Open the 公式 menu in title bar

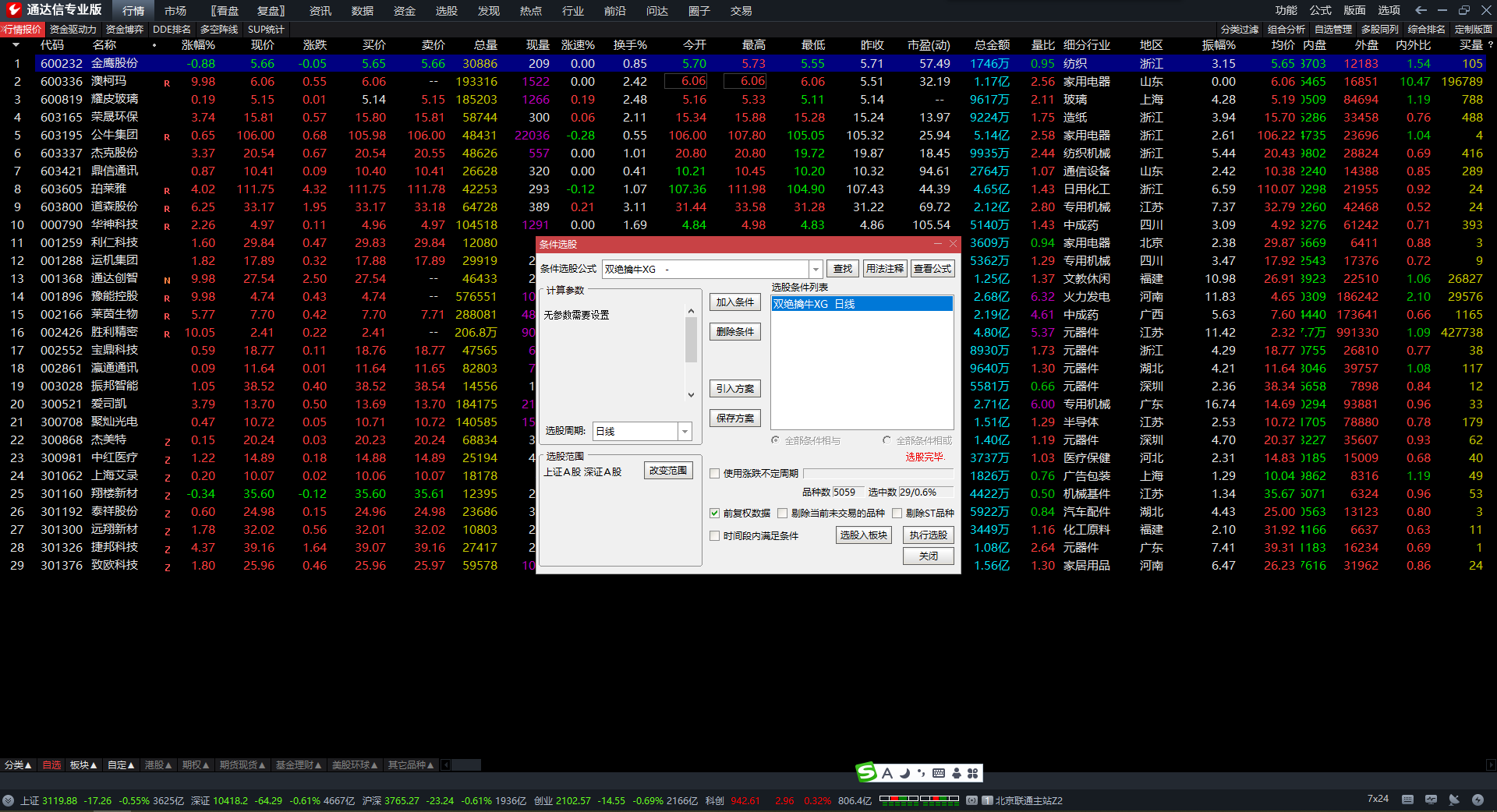coord(1321,10)
